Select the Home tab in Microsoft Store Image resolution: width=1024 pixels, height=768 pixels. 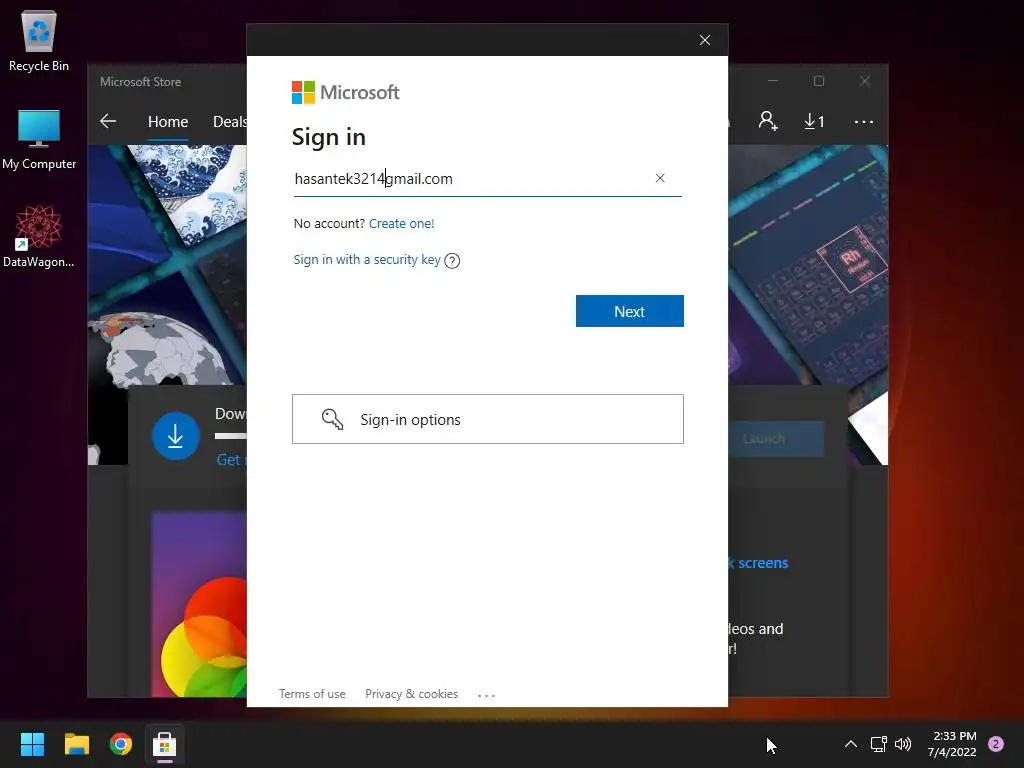click(168, 121)
